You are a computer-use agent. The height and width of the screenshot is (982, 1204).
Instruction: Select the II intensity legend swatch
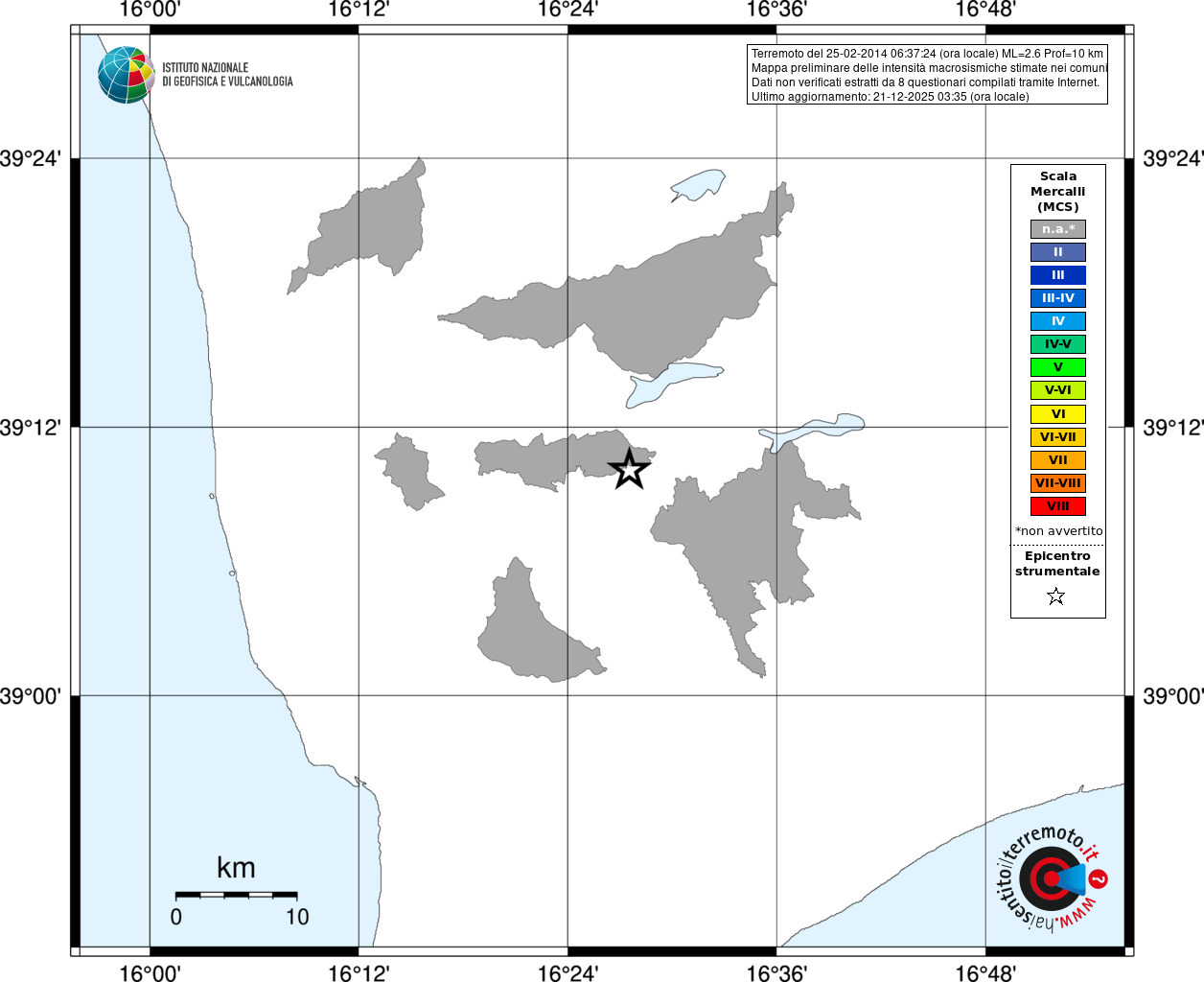point(1058,252)
